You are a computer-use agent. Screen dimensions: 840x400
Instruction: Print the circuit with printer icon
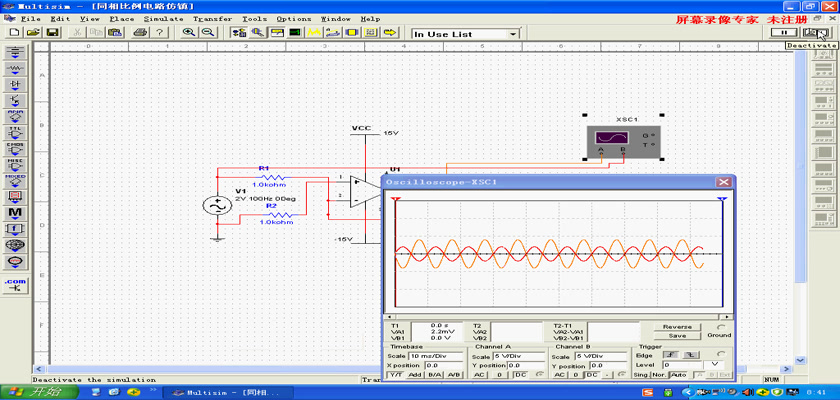[140, 33]
